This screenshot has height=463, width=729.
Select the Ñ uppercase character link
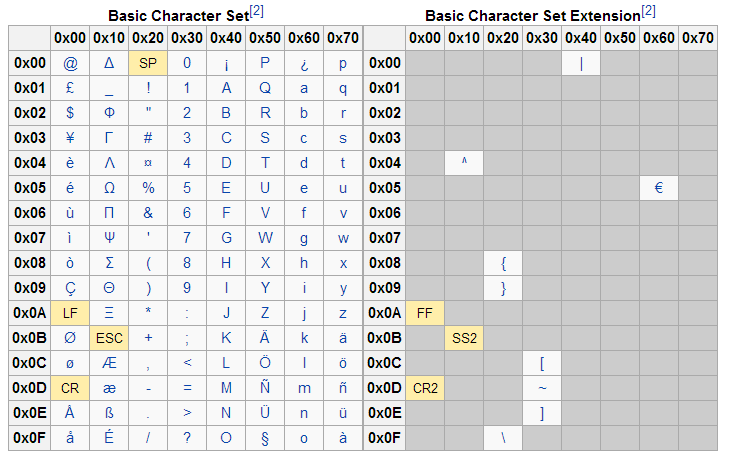(265, 388)
